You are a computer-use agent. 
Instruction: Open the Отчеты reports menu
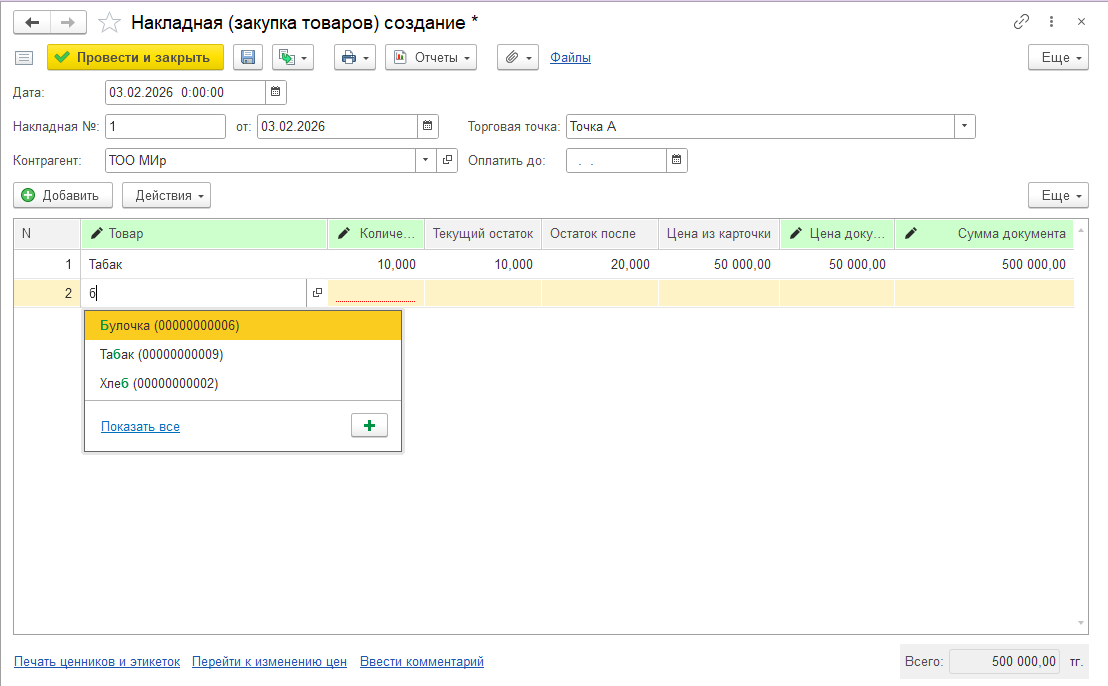(430, 58)
